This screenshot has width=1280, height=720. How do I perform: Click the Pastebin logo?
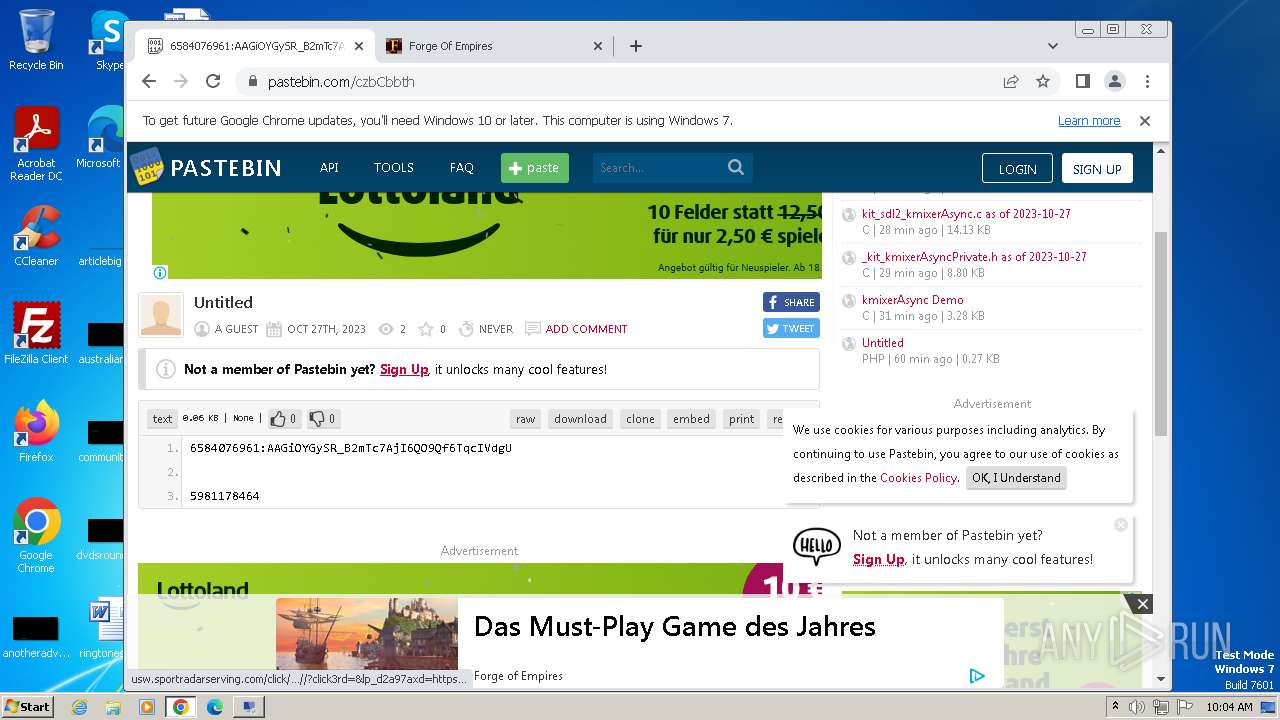click(x=206, y=167)
